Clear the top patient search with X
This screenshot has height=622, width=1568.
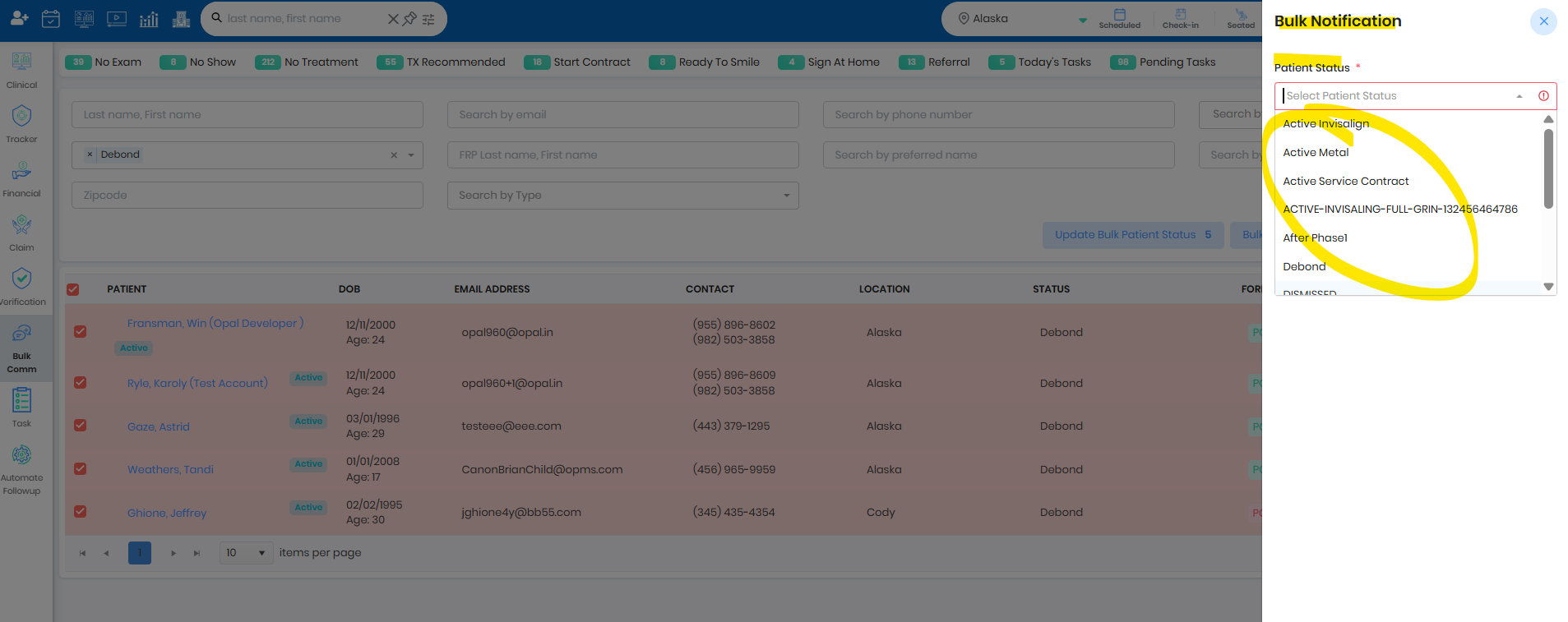(x=393, y=19)
